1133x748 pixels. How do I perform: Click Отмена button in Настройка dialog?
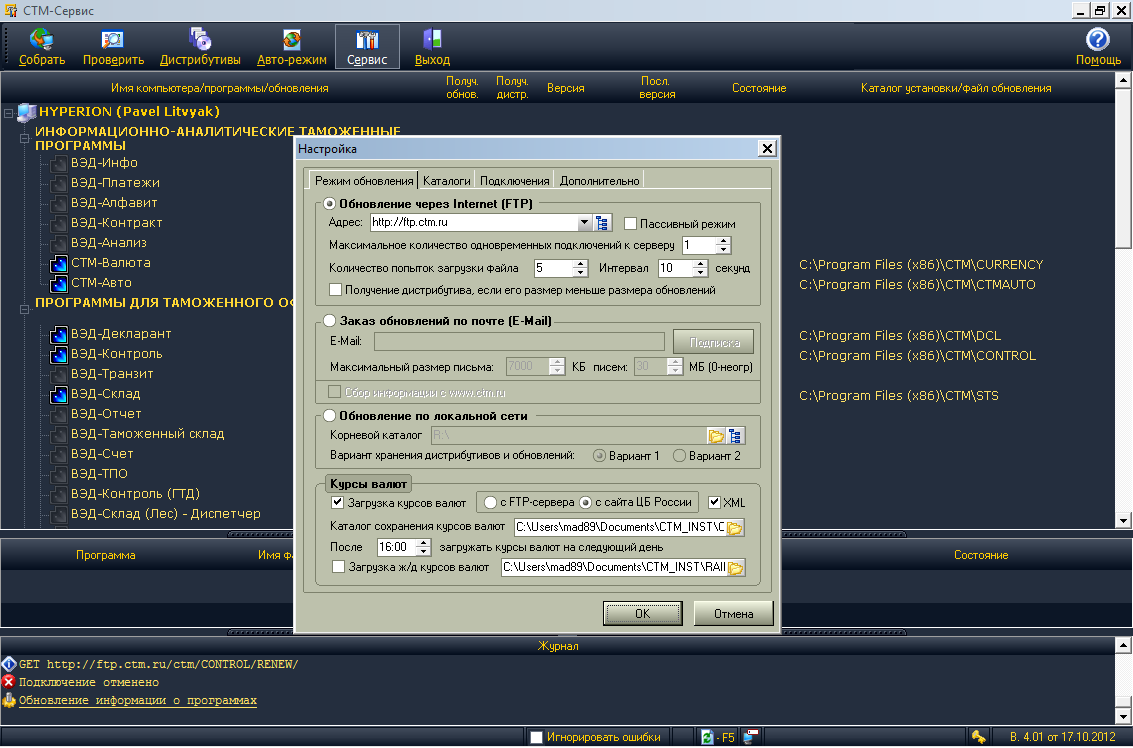pyautogui.click(x=733, y=614)
